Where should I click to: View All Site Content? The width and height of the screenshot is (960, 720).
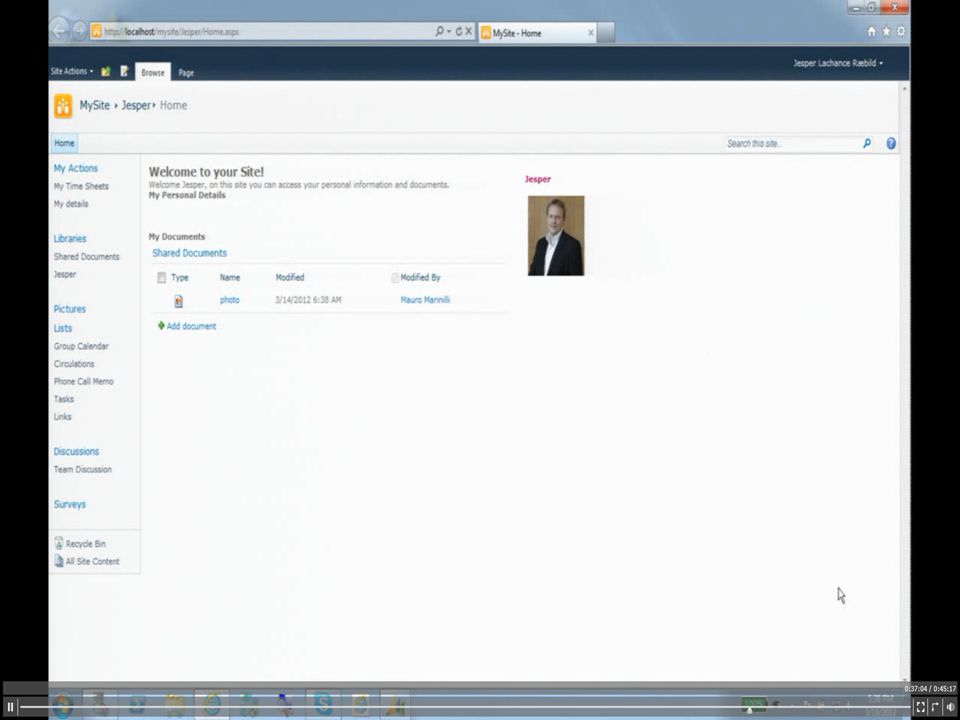click(x=92, y=561)
